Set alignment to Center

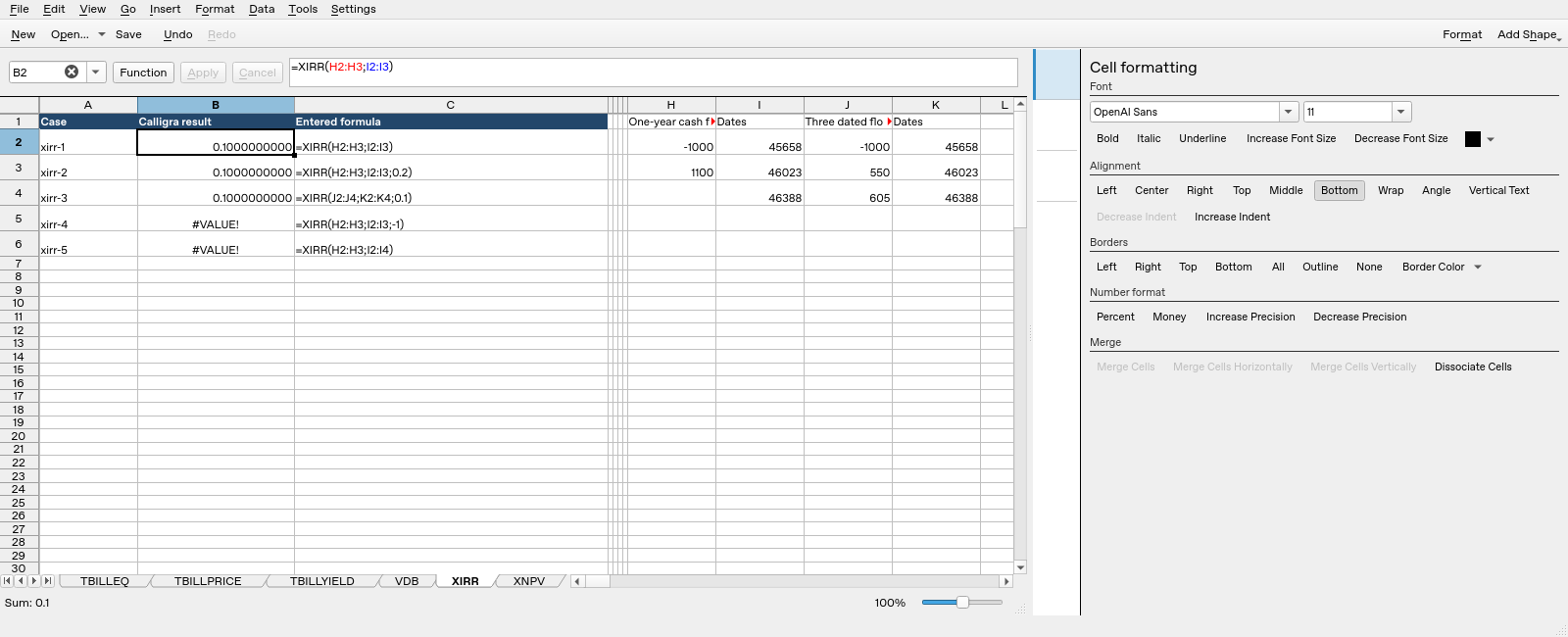(1151, 190)
